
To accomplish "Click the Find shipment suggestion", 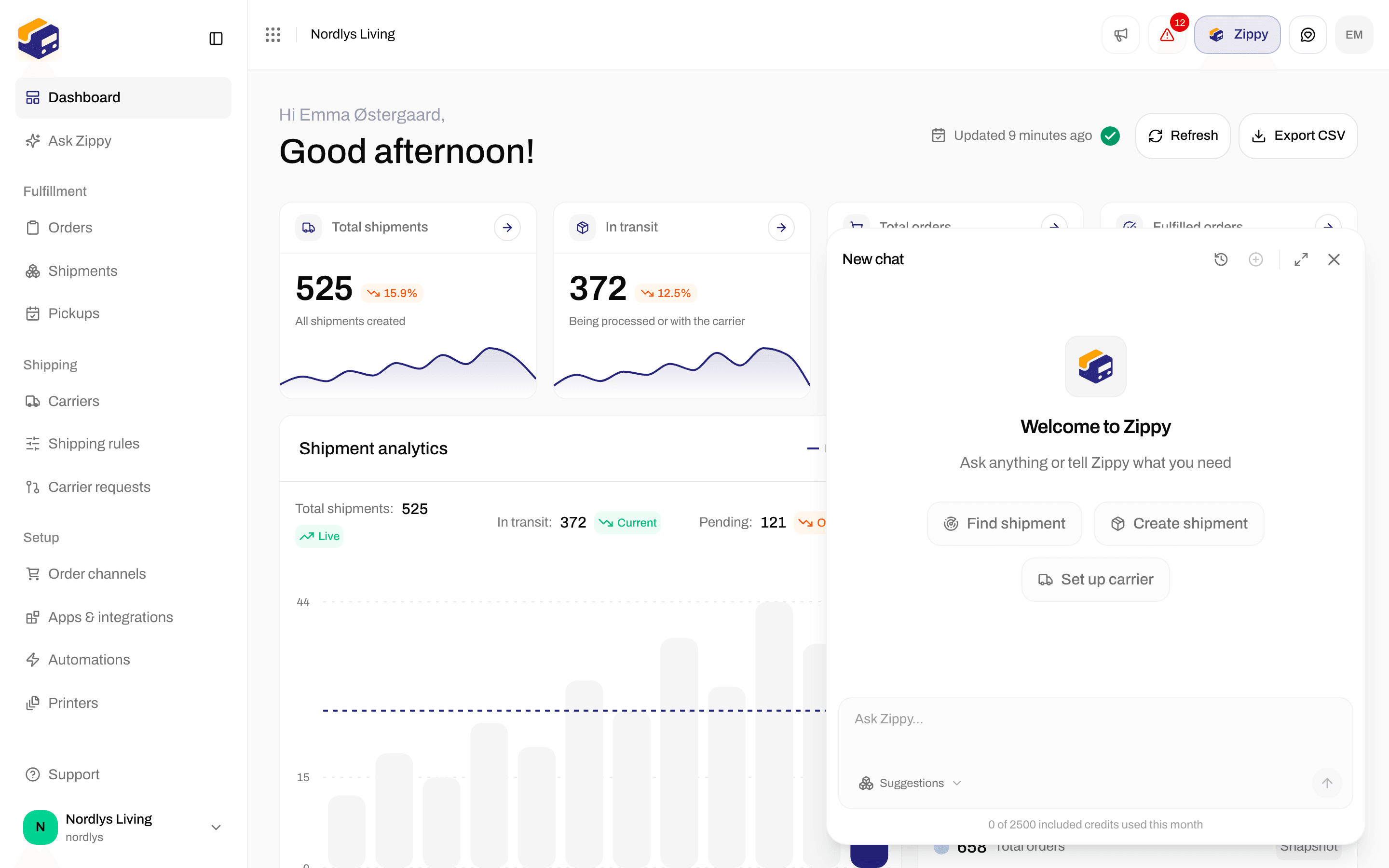I will pyautogui.click(x=1005, y=524).
